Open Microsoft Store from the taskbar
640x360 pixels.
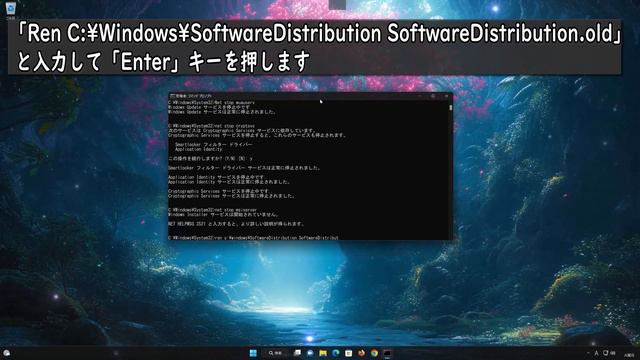pyautogui.click(x=349, y=353)
